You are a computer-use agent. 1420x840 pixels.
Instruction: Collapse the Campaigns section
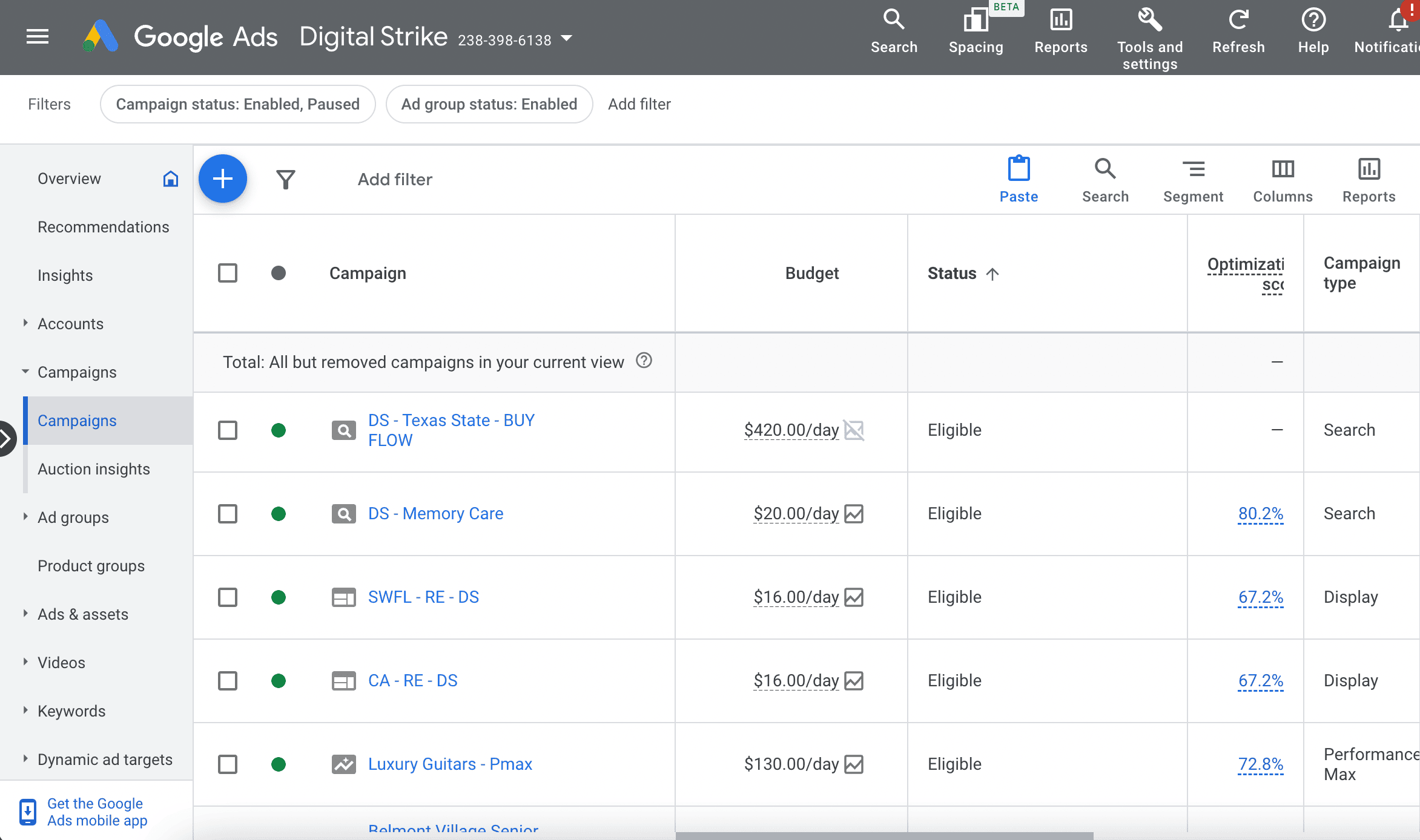click(x=25, y=372)
